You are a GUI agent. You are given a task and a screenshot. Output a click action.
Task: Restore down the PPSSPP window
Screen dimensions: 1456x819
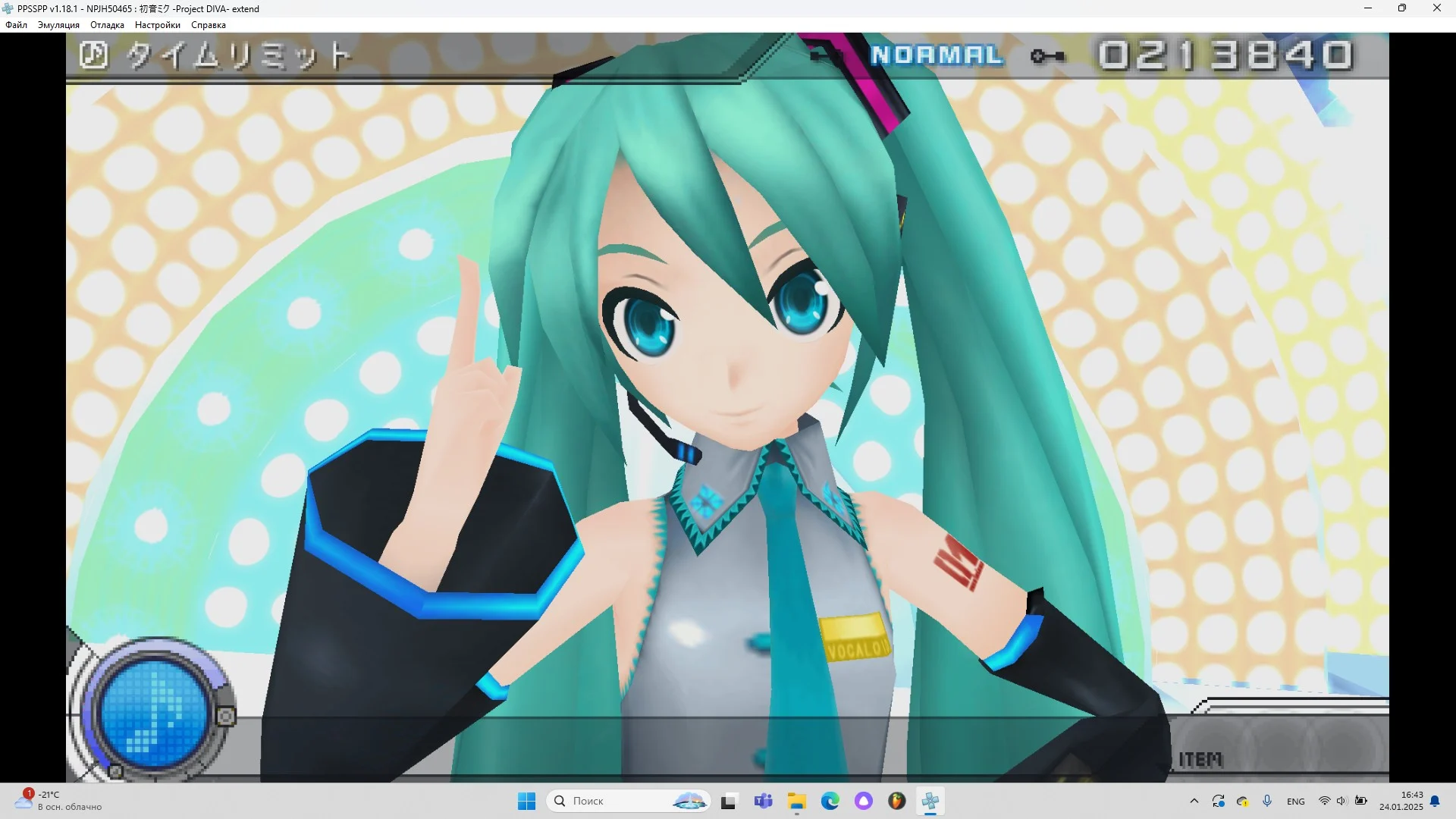1402,8
